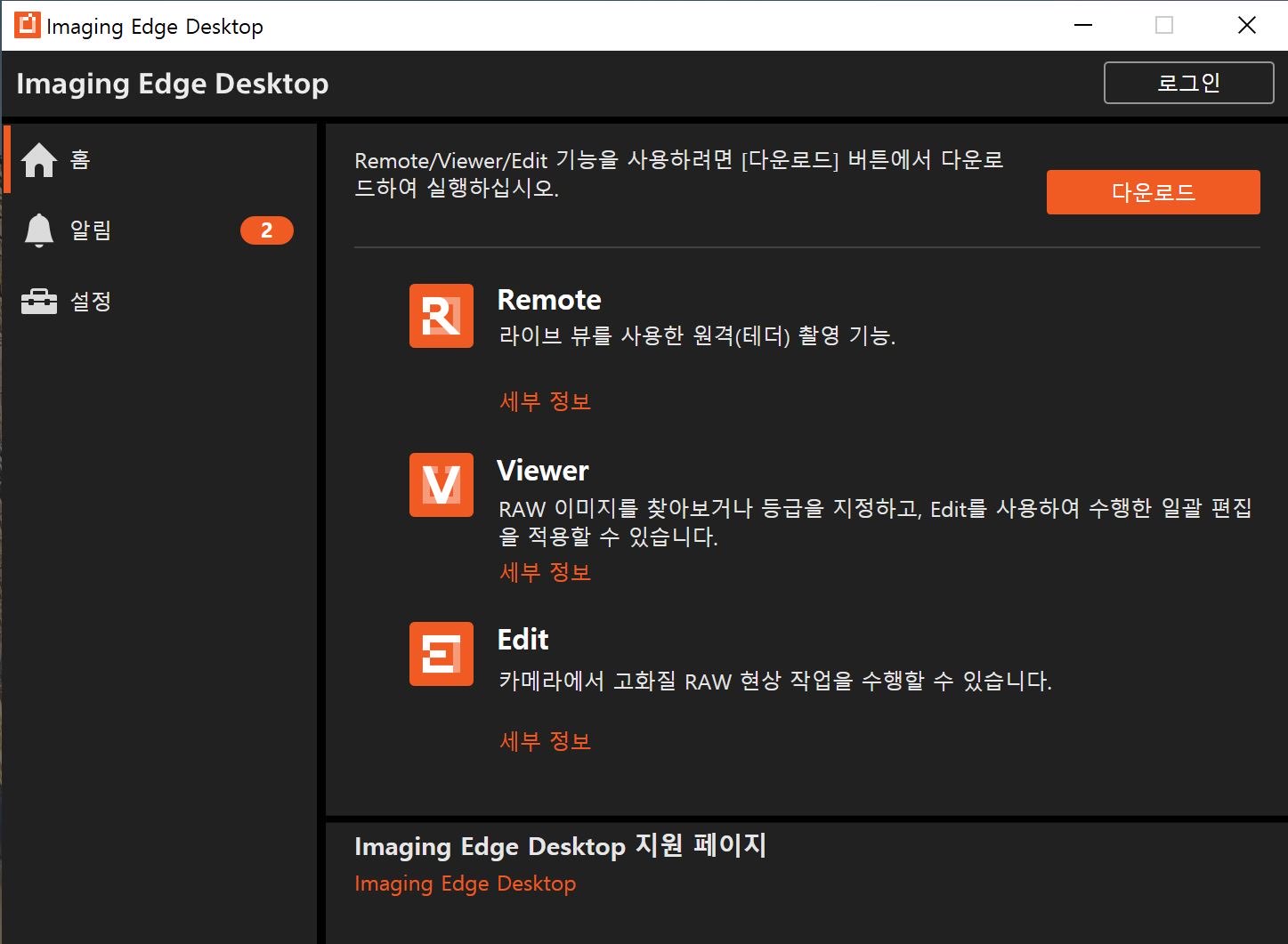Click the Remote heading text
The width and height of the screenshot is (1288, 944).
[549, 300]
